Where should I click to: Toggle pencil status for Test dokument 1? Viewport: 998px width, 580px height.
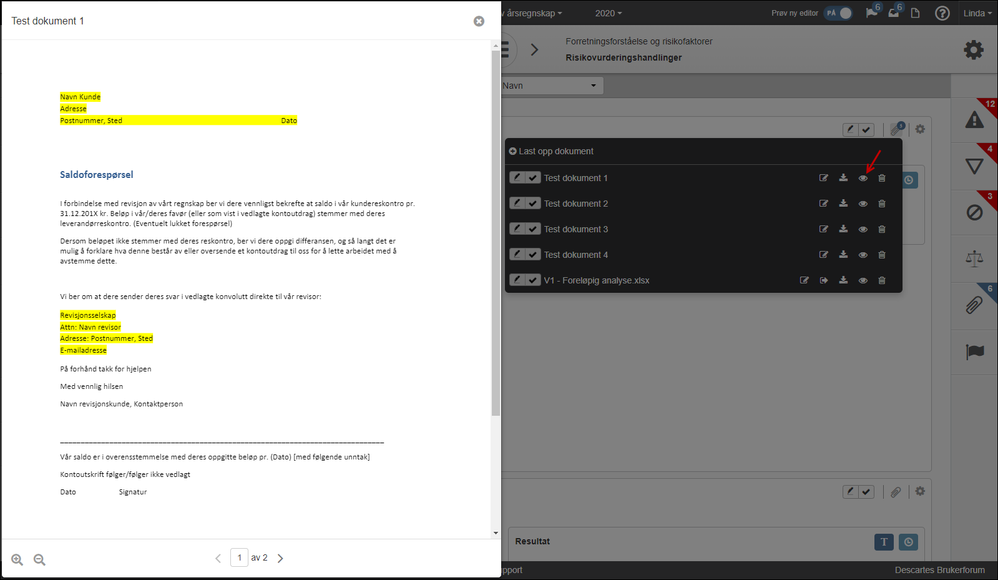pos(517,178)
